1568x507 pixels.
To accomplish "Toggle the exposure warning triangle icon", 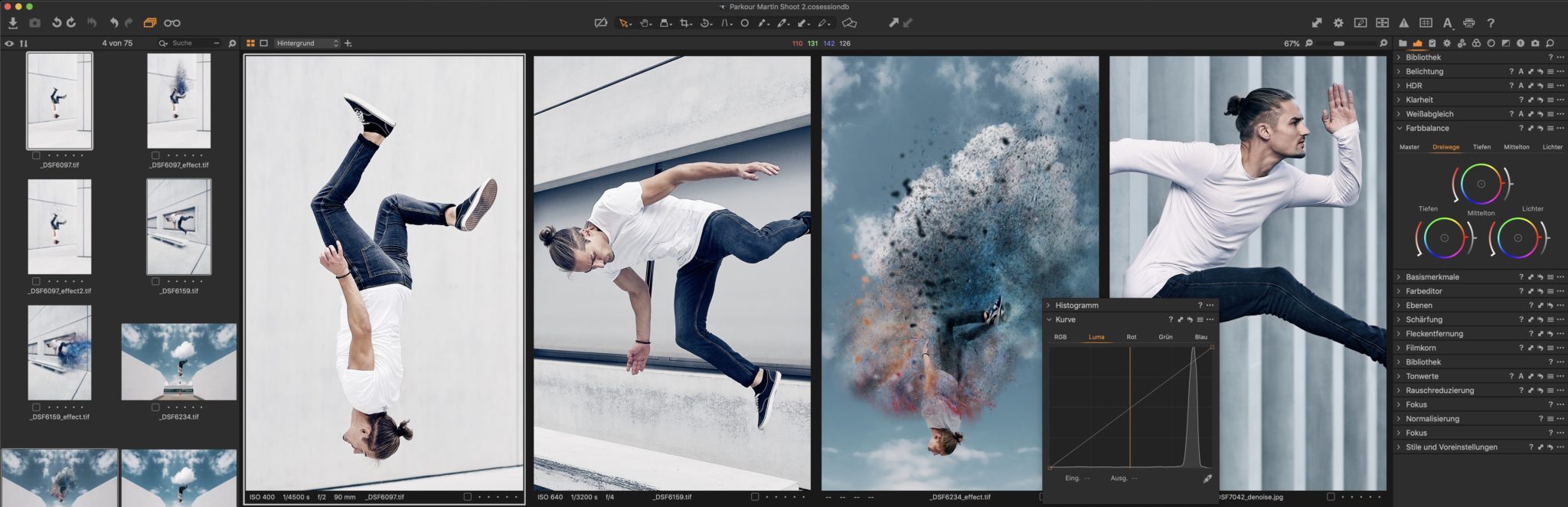I will pos(1403,23).
